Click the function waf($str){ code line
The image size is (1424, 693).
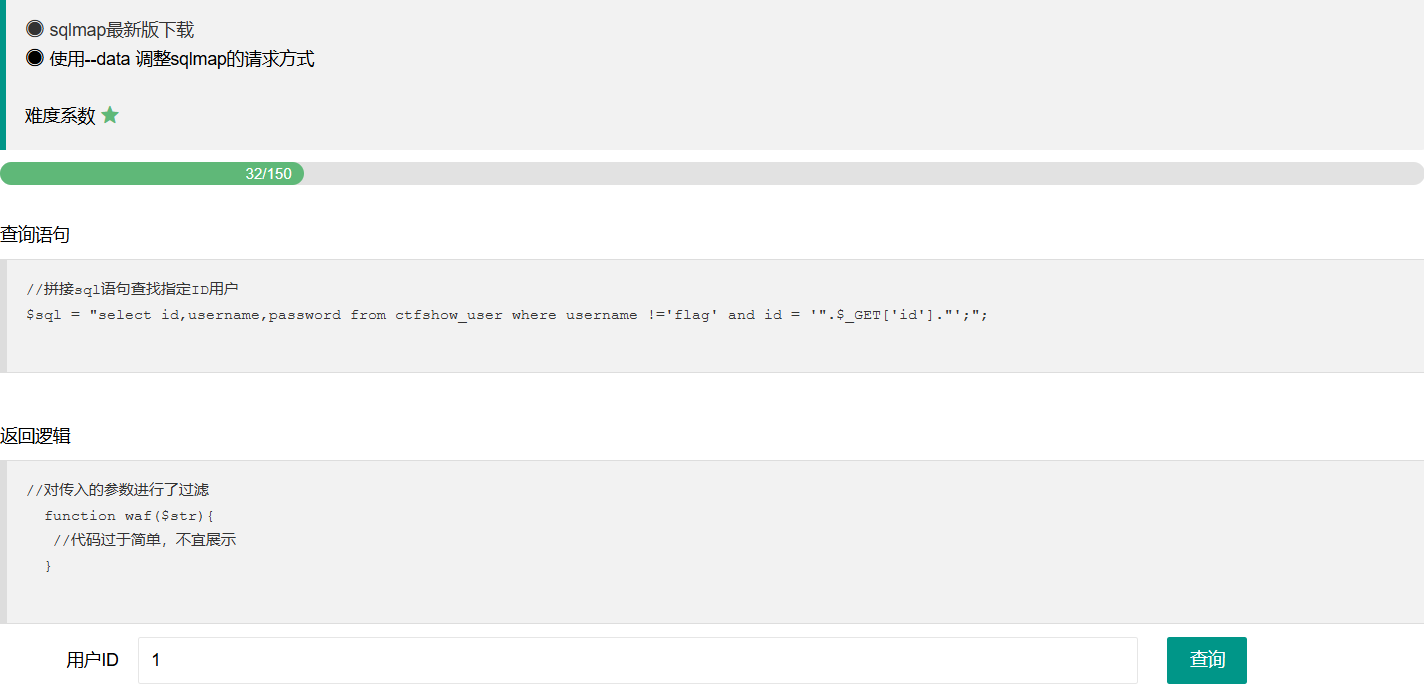click(129, 515)
